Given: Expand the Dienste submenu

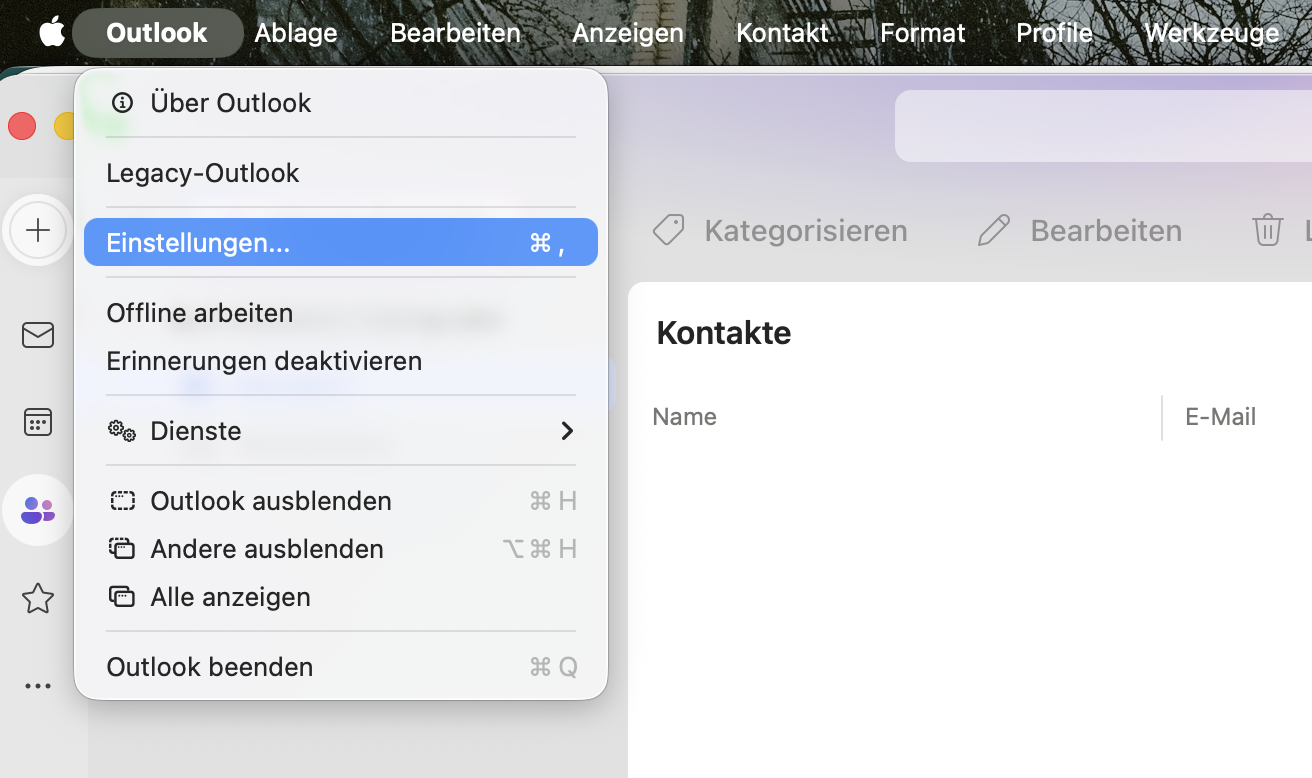Looking at the screenshot, I should pyautogui.click(x=340, y=431).
